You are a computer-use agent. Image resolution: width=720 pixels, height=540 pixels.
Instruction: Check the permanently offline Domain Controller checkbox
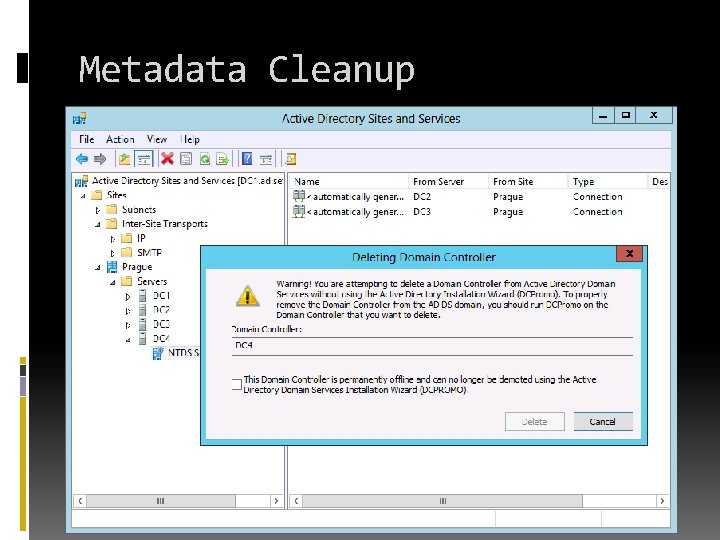pyautogui.click(x=236, y=384)
